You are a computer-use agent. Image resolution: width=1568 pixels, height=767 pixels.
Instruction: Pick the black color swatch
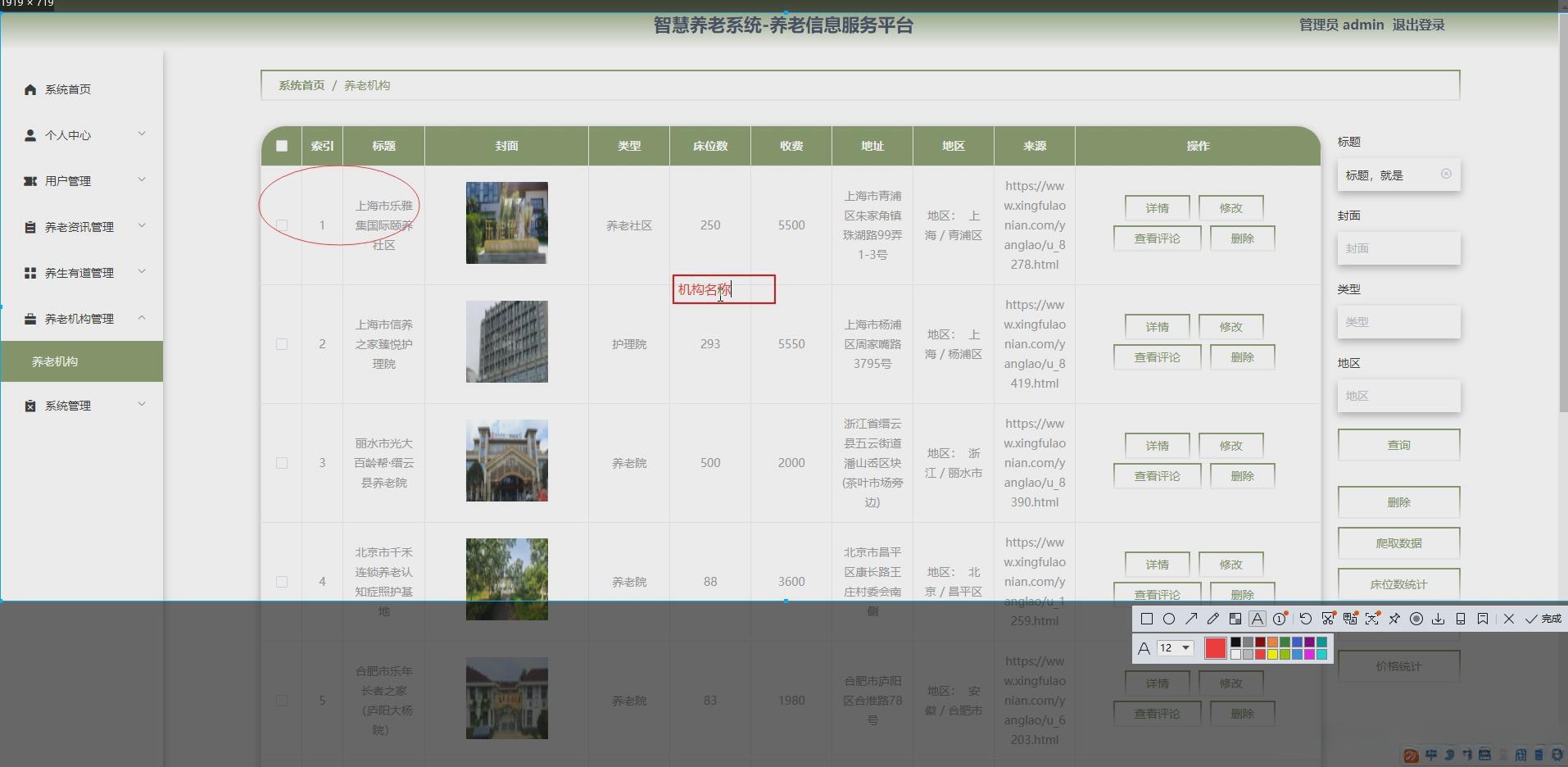(1235, 642)
